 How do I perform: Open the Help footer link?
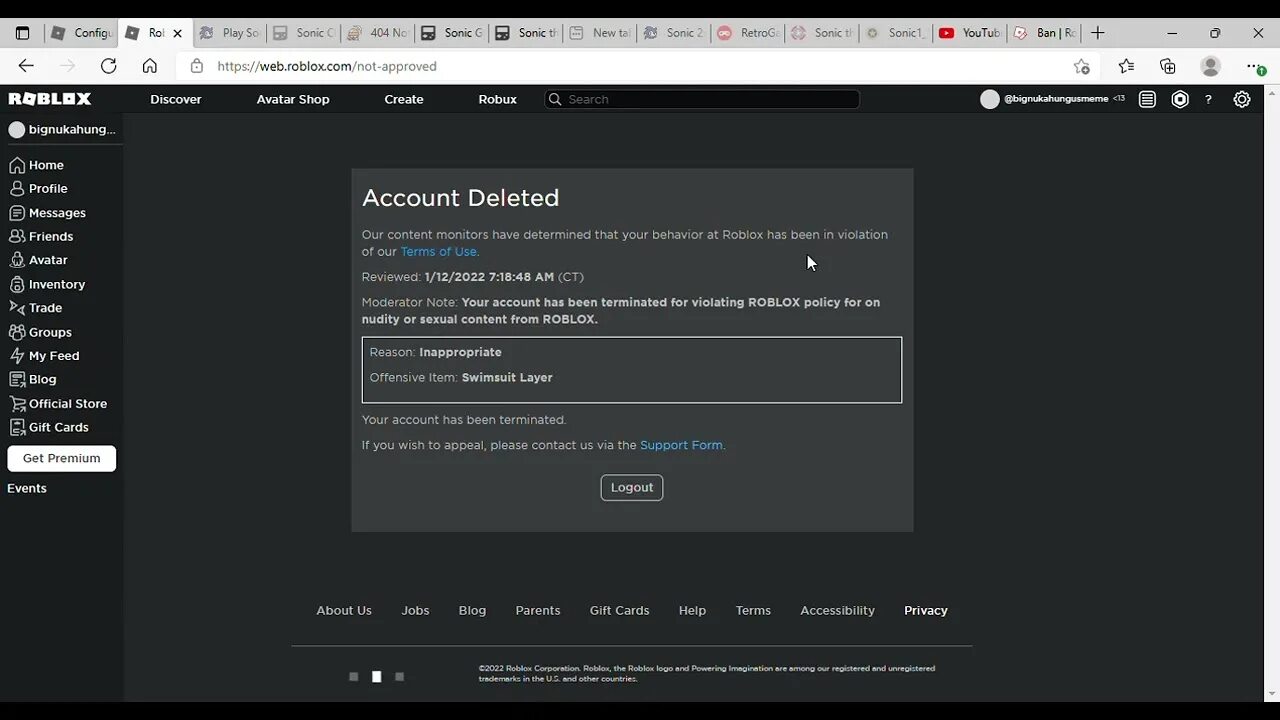pos(692,610)
